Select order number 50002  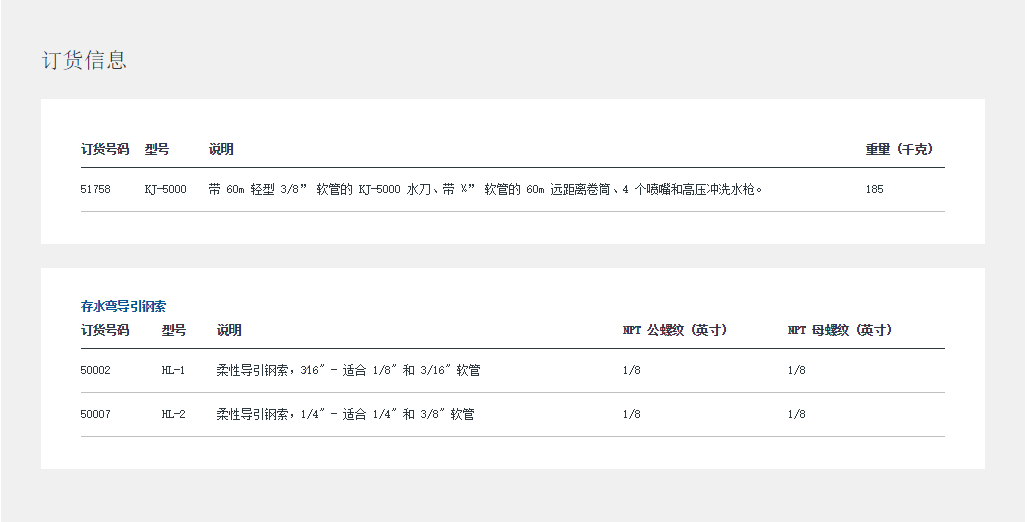[x=96, y=370]
